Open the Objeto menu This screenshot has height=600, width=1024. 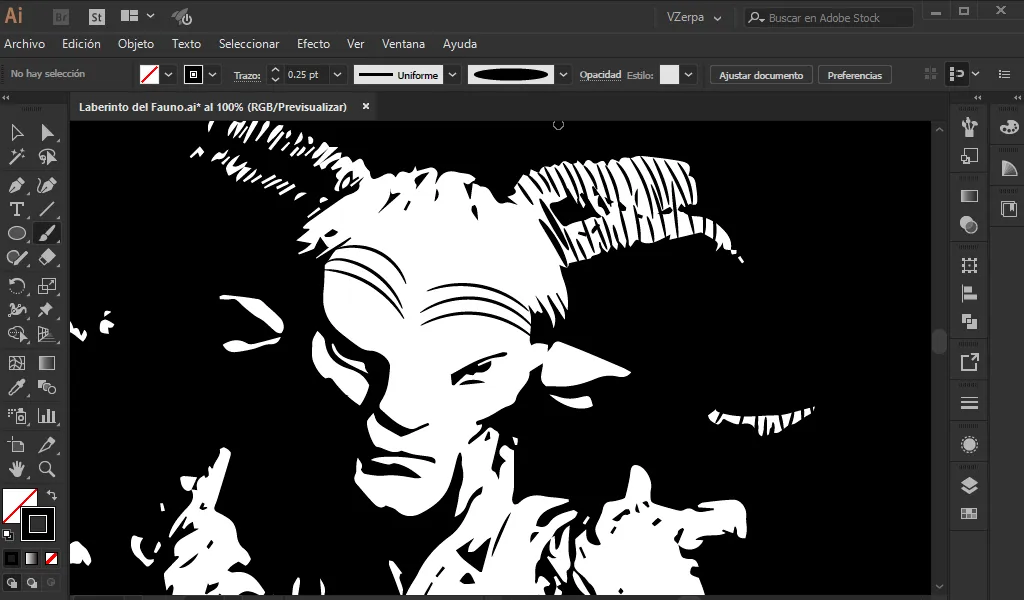[x=136, y=44]
